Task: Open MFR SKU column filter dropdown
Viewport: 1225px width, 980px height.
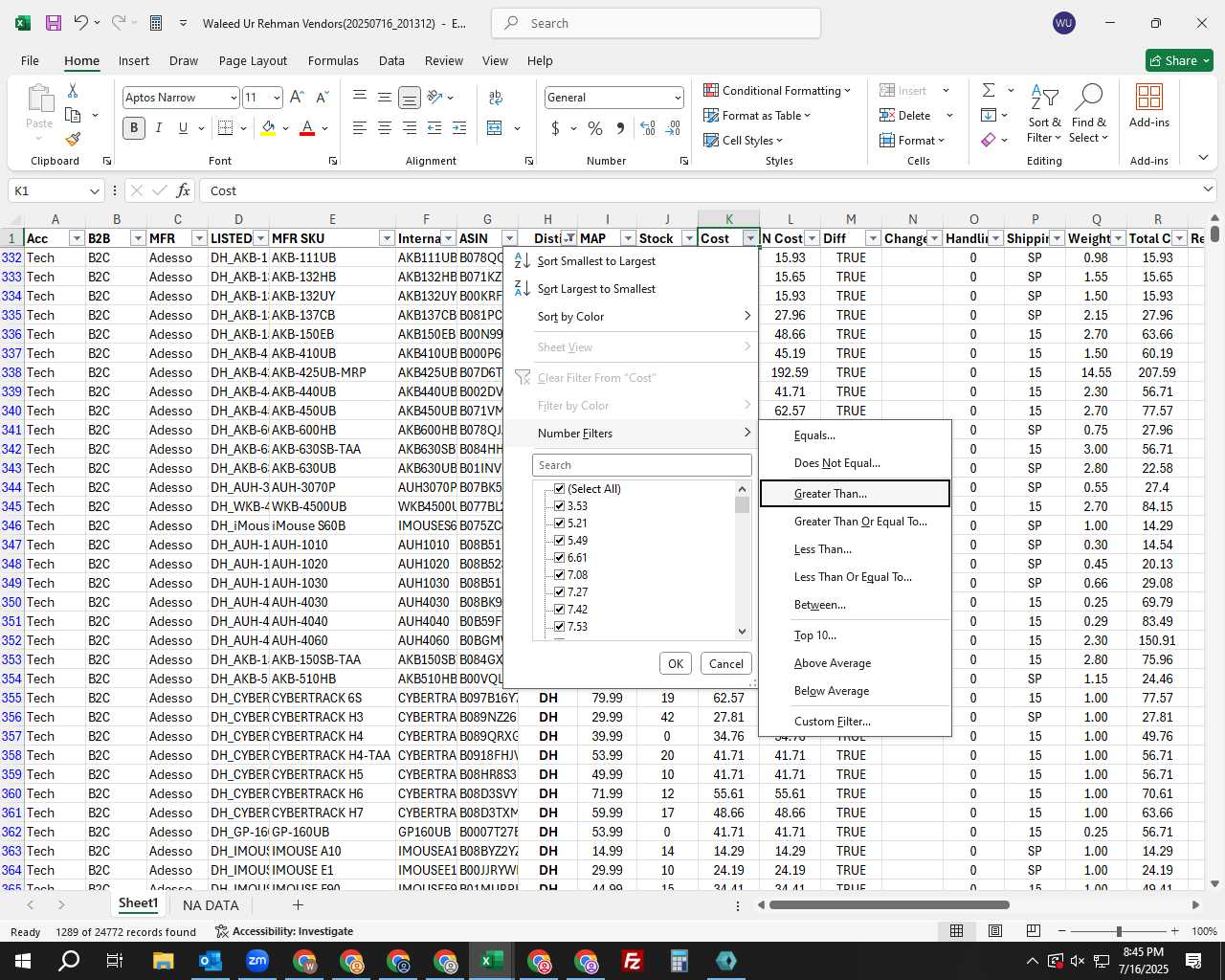Action: (387, 238)
